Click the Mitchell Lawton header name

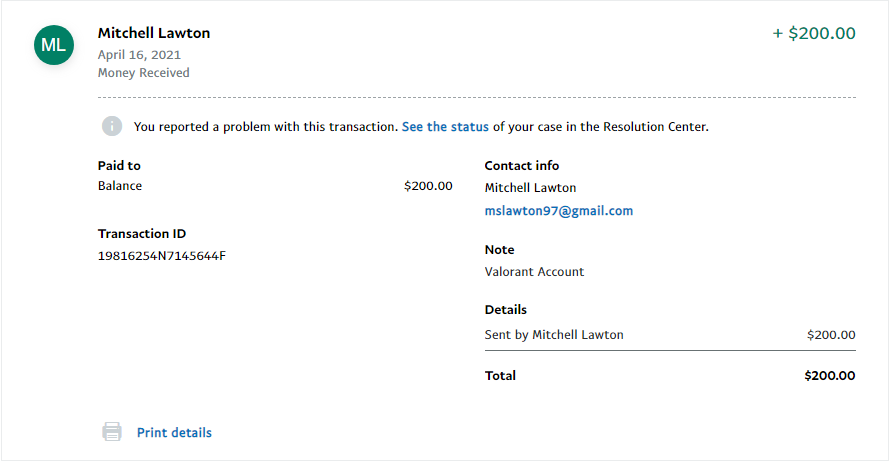click(154, 33)
